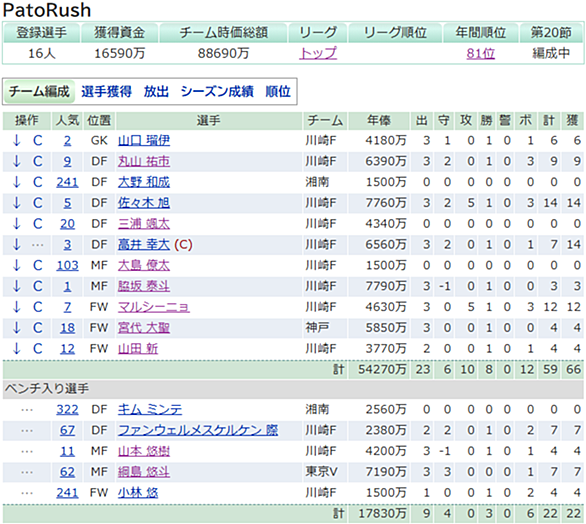Click the bench salary total 17830万

point(382,514)
